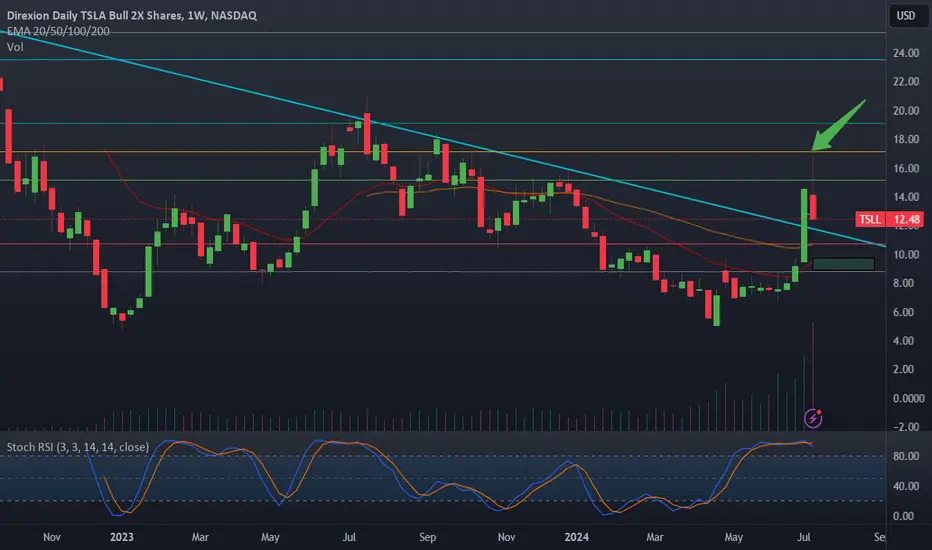Click the Stoch RSI (3, 3, 14, 14, close) label
The width and height of the screenshot is (932, 550).
pos(77,447)
